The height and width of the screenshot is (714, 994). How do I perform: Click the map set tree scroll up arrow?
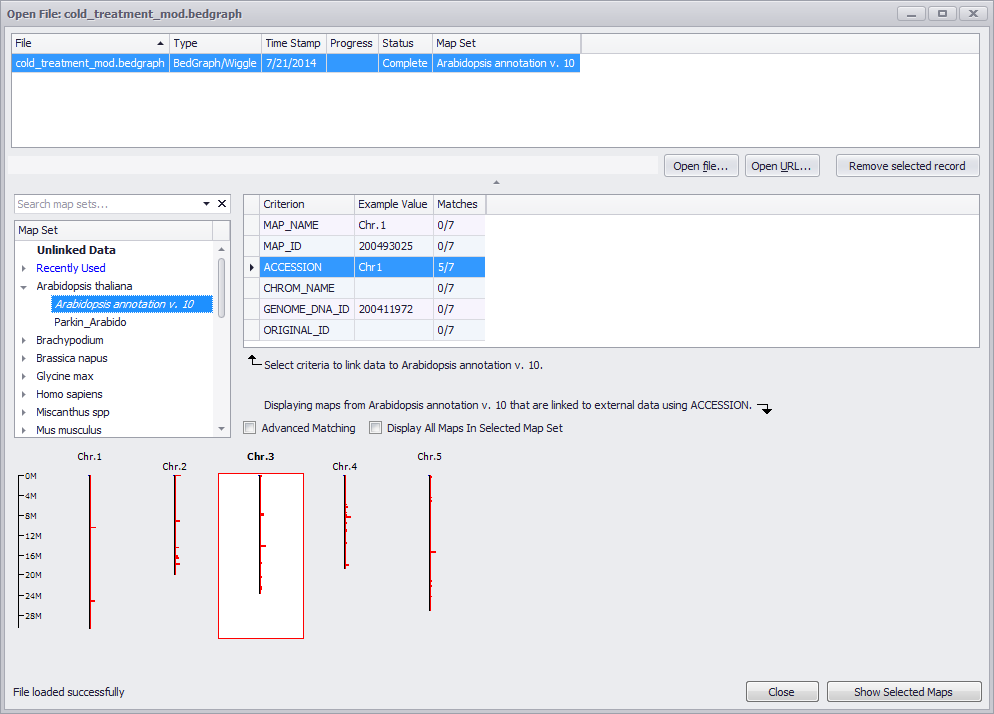221,249
